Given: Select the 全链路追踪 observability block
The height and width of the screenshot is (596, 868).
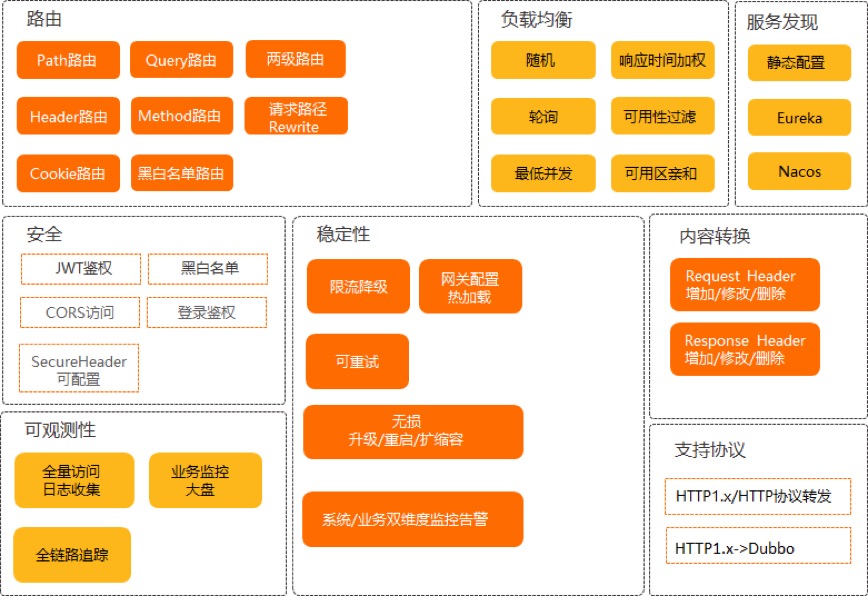Looking at the screenshot, I should pyautogui.click(x=72, y=555).
